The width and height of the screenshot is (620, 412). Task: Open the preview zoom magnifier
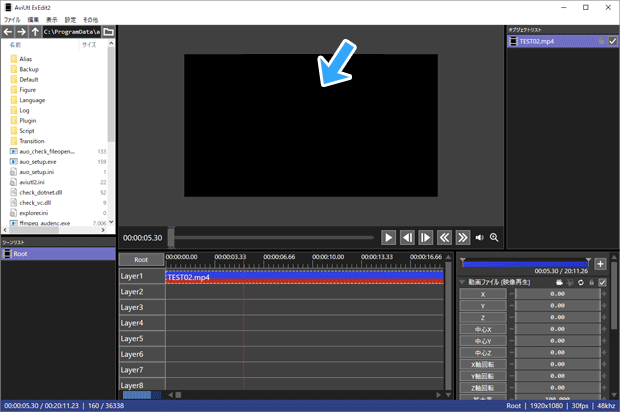click(x=494, y=238)
